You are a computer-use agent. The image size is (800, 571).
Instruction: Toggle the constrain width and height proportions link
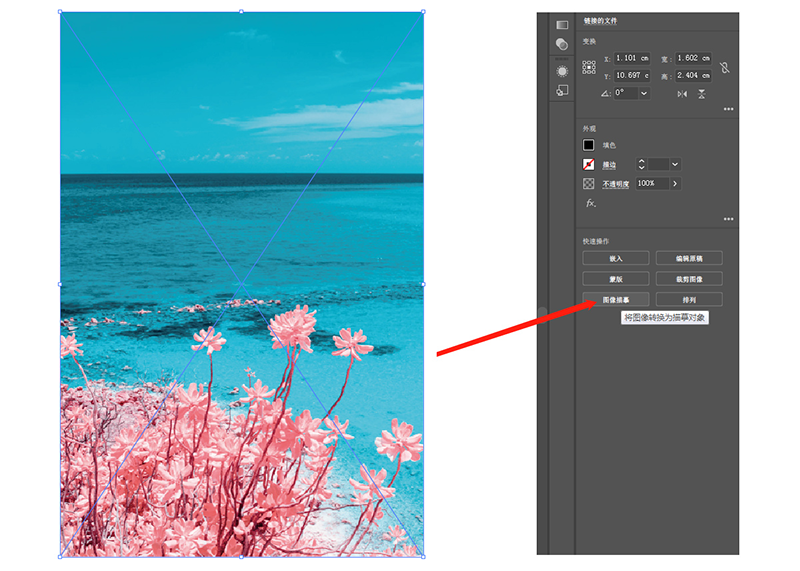coord(724,67)
